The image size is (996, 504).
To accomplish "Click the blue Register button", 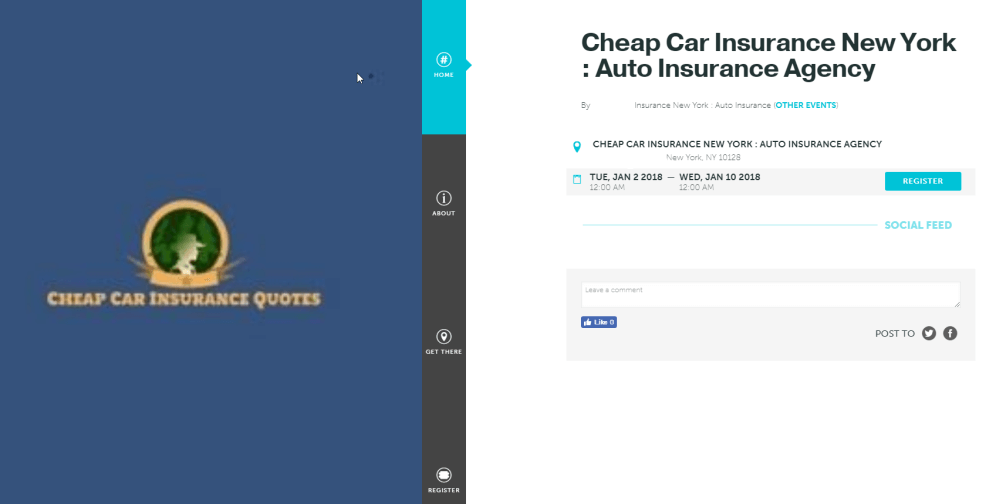I will point(922,181).
